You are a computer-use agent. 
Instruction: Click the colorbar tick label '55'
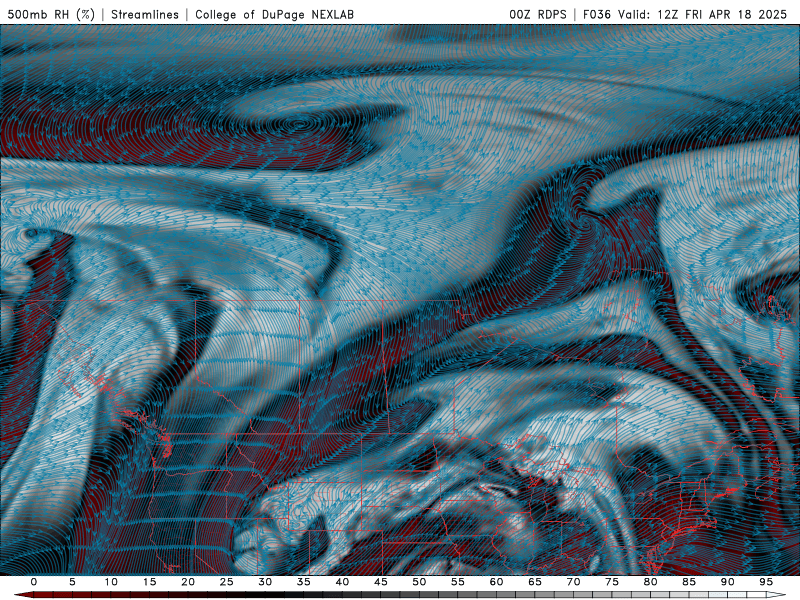tap(458, 582)
